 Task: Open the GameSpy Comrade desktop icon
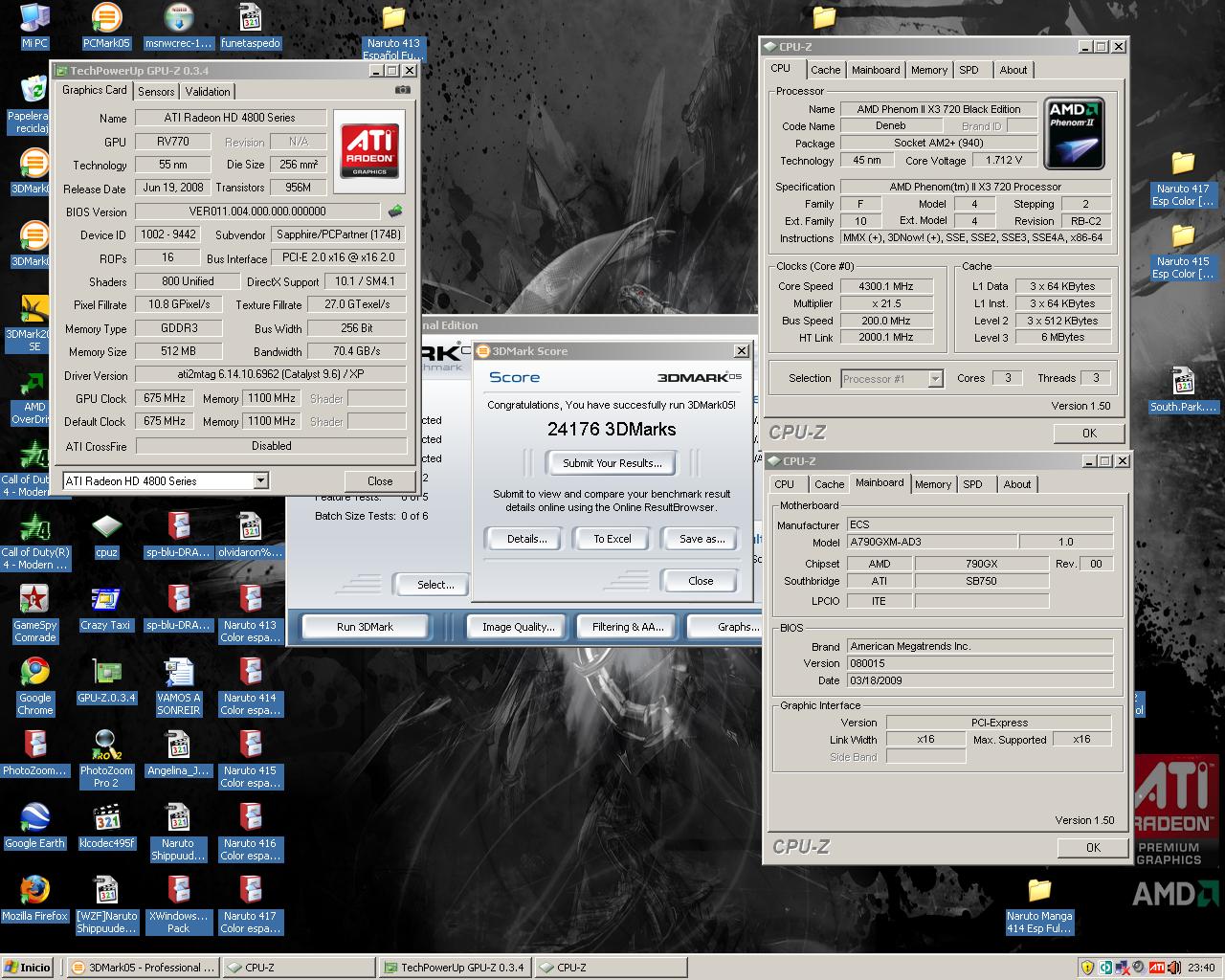click(34, 613)
